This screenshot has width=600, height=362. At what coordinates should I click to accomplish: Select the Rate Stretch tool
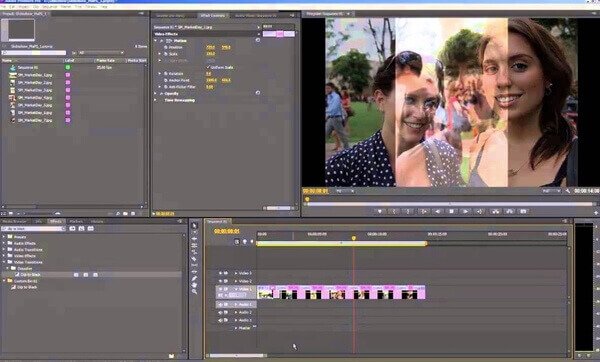[x=194, y=252]
